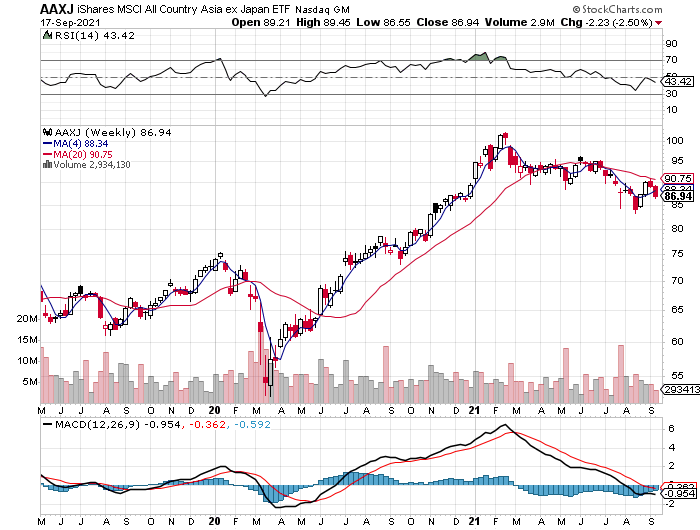The width and height of the screenshot is (700, 530).
Task: Click the "Nasdaq GM" exchange label
Action: 322,9
